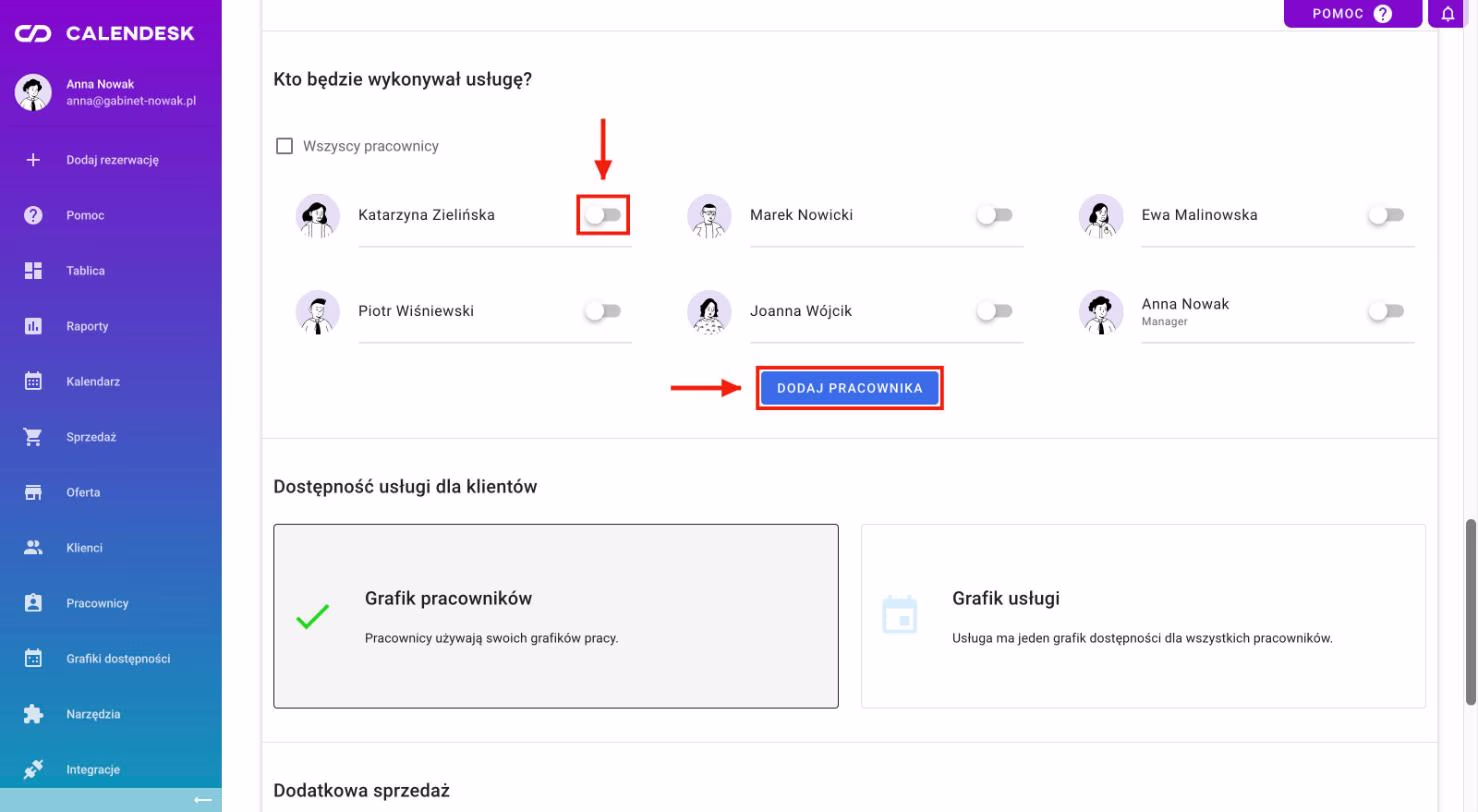Click the vertical page scrollbar
Viewport: 1478px width, 812px height.
pos(1471,611)
